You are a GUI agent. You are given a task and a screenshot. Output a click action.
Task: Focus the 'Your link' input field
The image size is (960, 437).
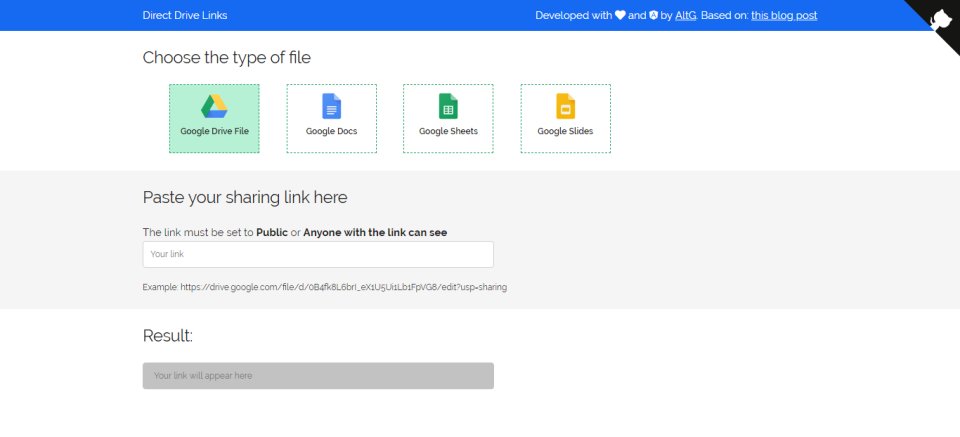(x=318, y=255)
